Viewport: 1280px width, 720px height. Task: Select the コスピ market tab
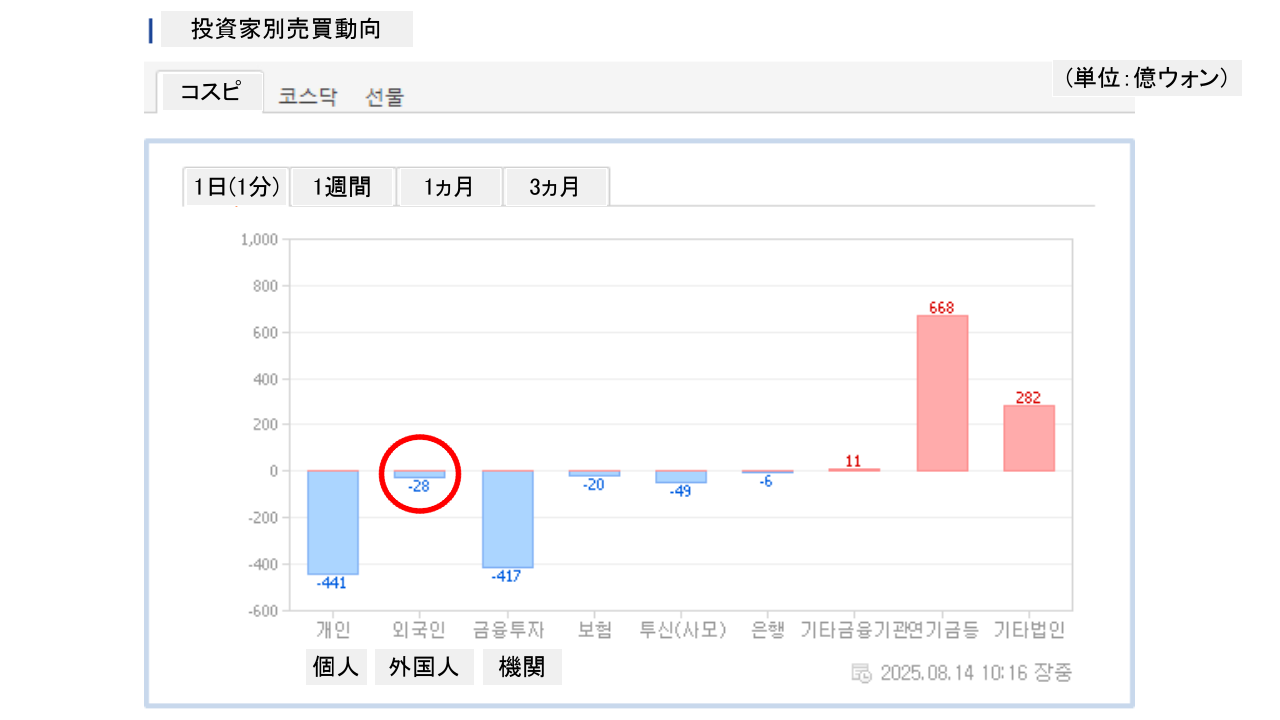210,92
